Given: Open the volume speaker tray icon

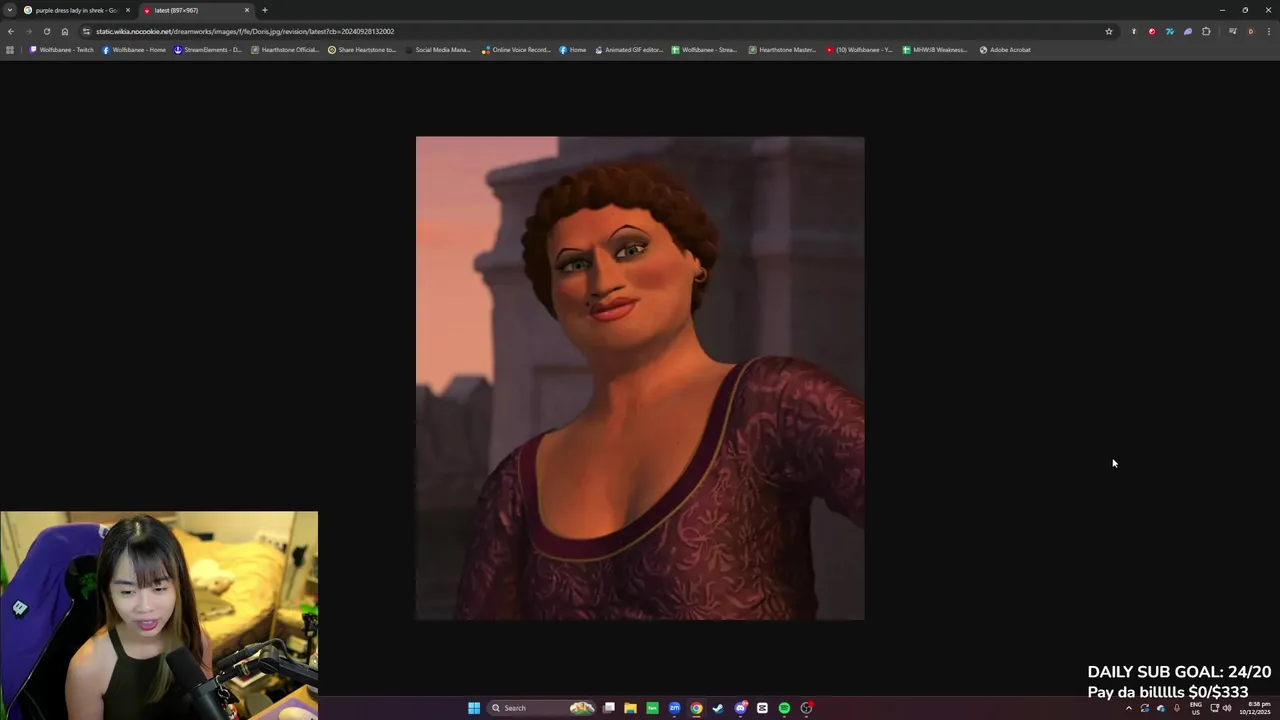Looking at the screenshot, I should pyautogui.click(x=1227, y=708).
